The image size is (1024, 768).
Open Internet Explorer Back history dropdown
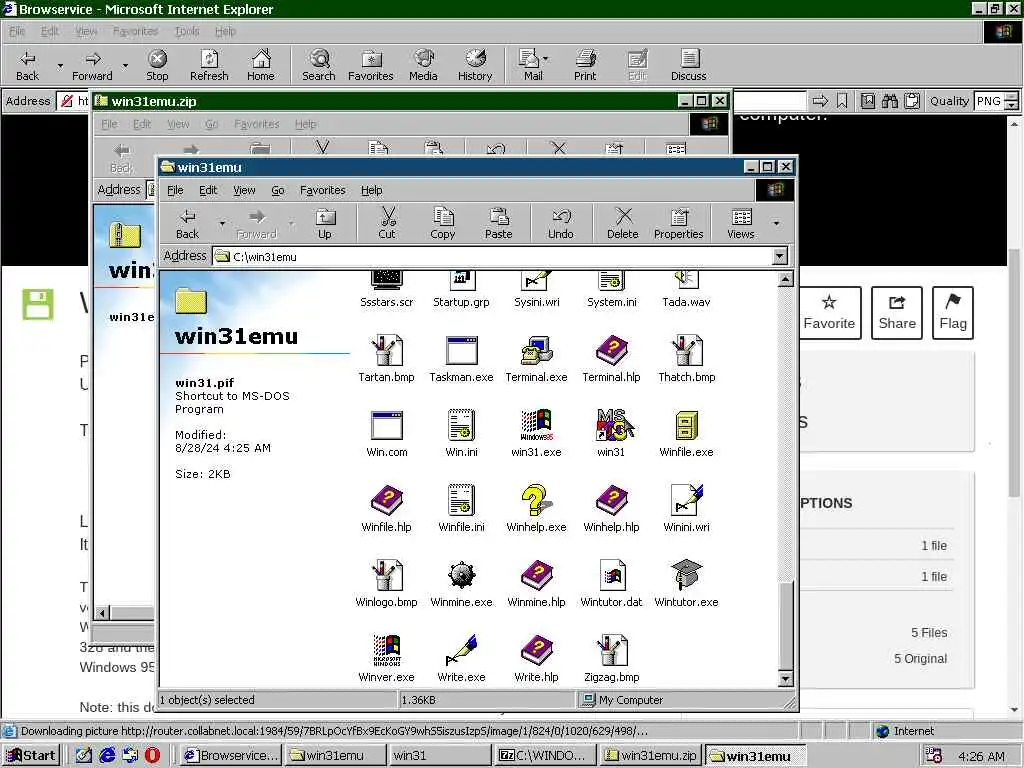pos(60,66)
